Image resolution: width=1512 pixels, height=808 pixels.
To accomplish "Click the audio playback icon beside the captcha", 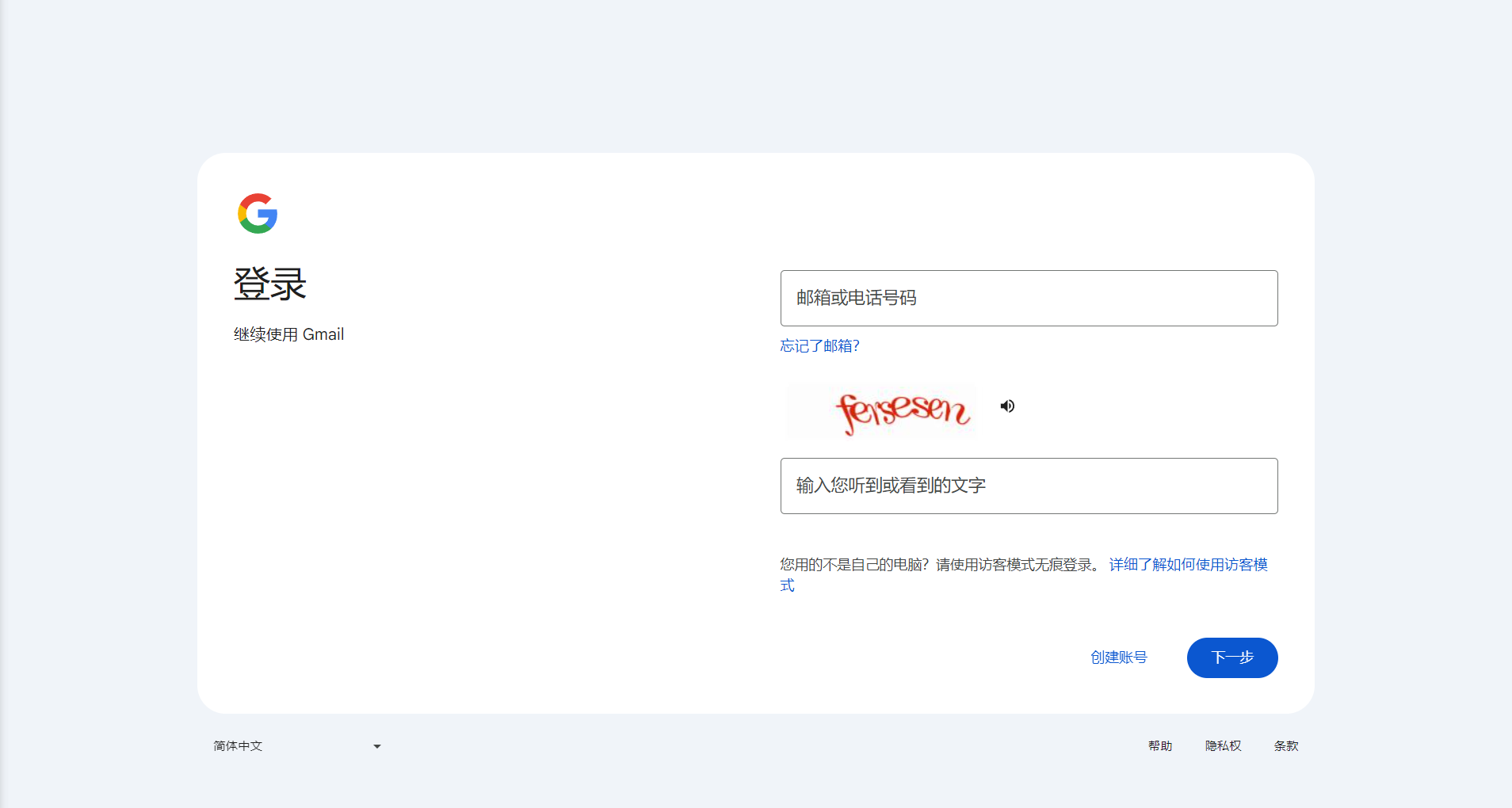I will point(1007,406).
